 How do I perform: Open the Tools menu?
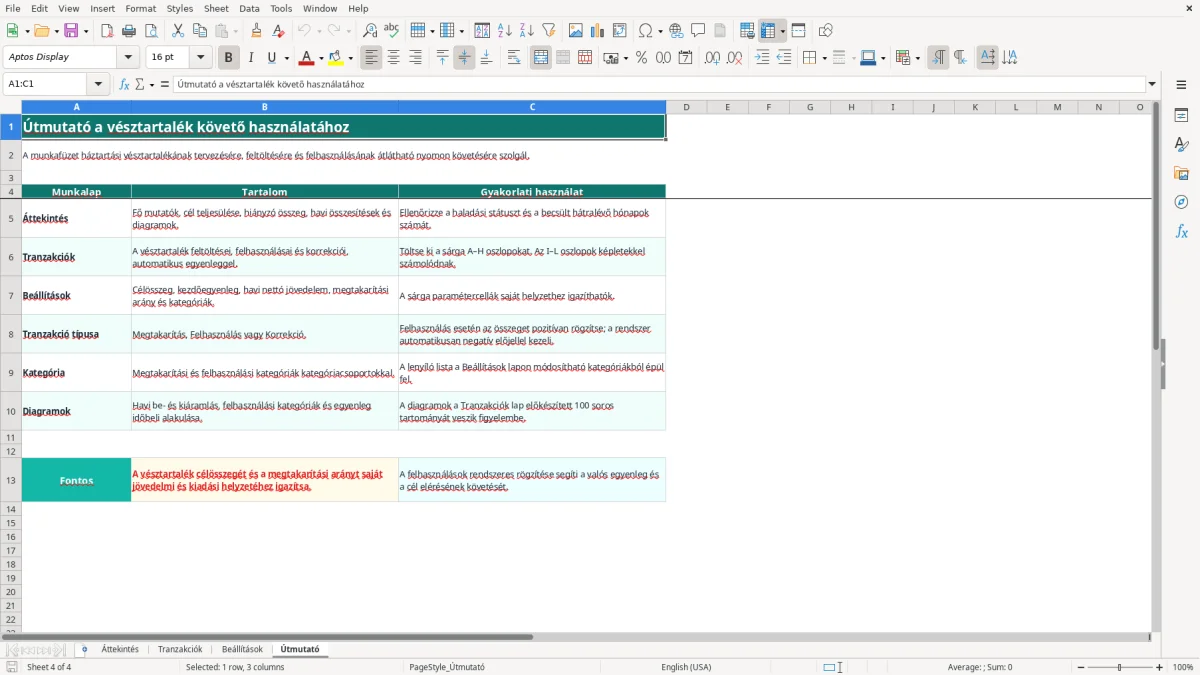tap(281, 8)
